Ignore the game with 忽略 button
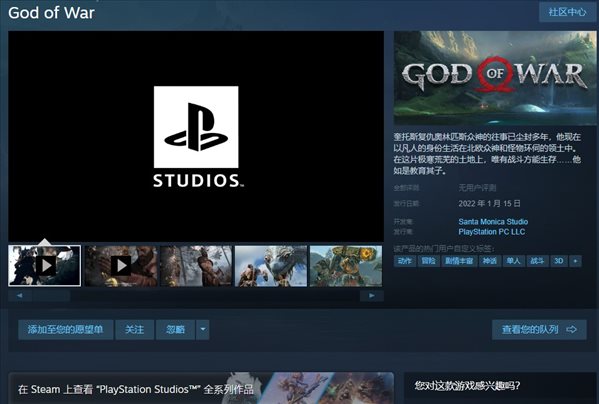 (176, 330)
